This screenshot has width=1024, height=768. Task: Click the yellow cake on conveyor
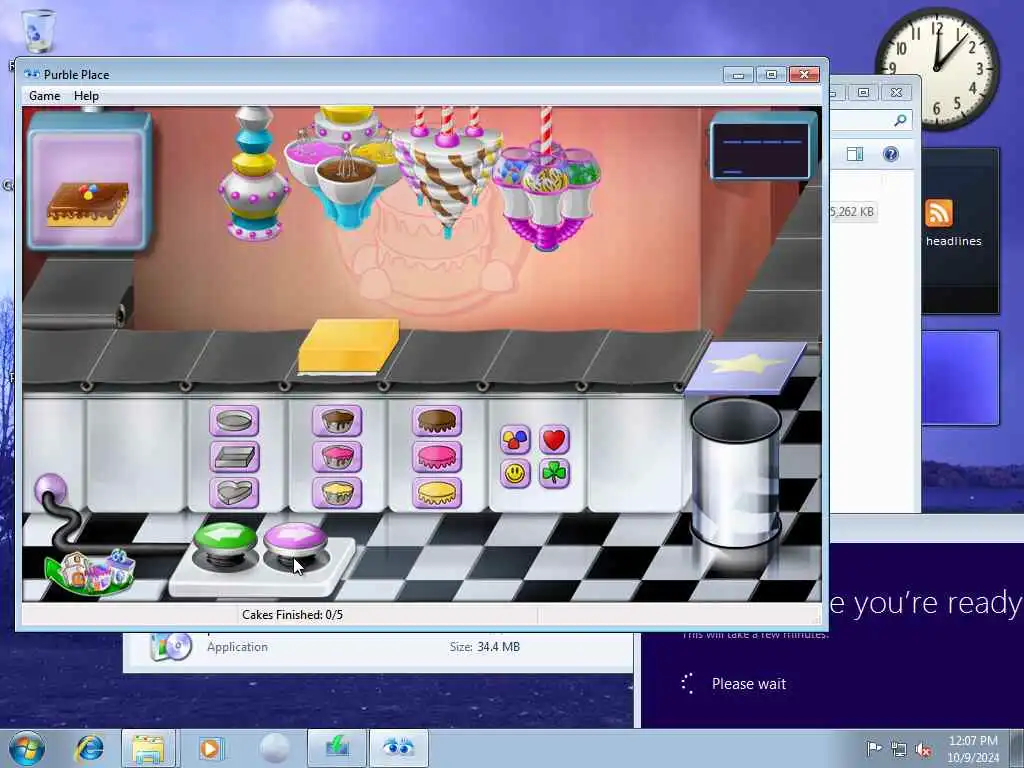[348, 347]
